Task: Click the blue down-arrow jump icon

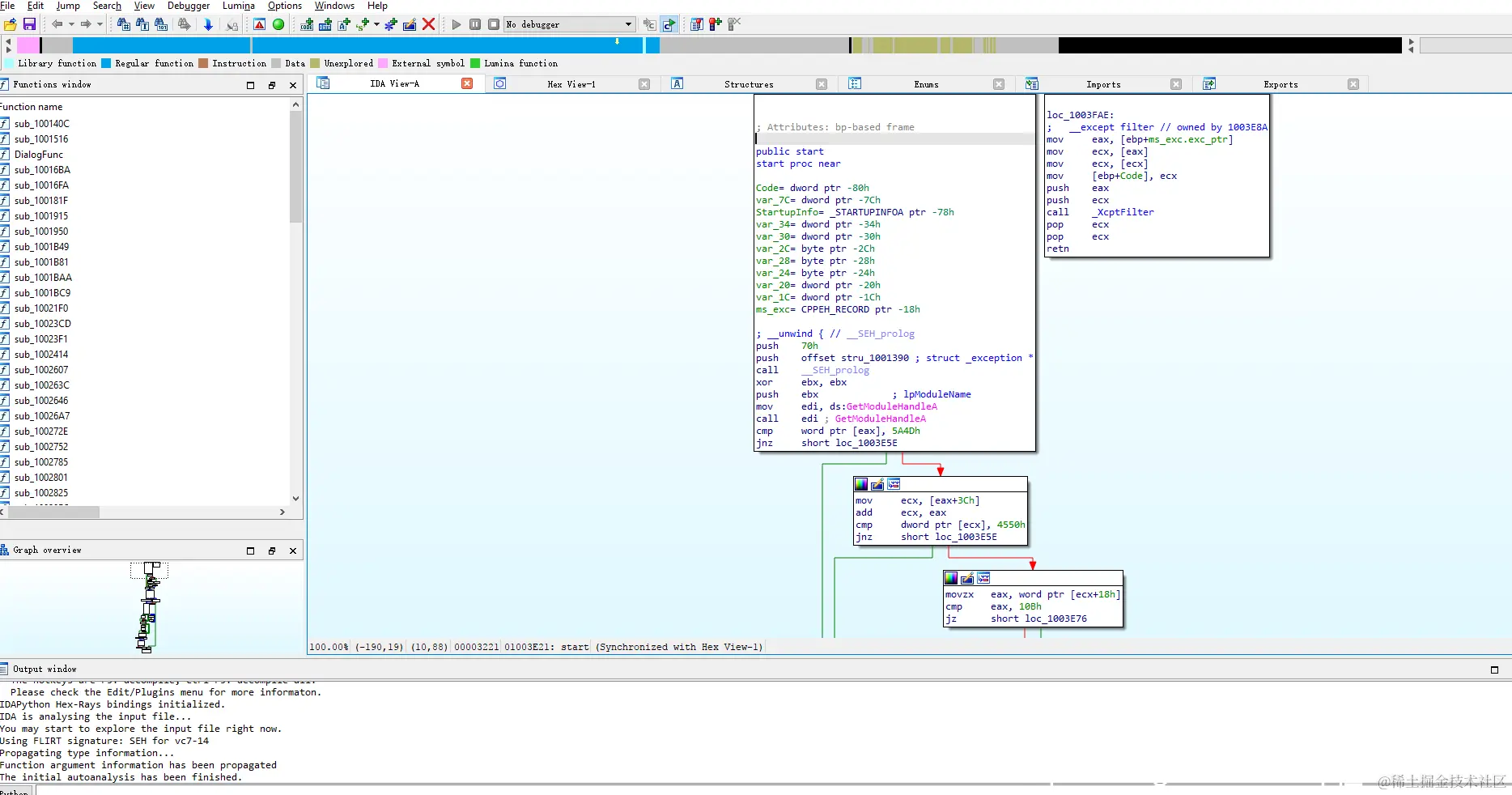Action: click(208, 24)
